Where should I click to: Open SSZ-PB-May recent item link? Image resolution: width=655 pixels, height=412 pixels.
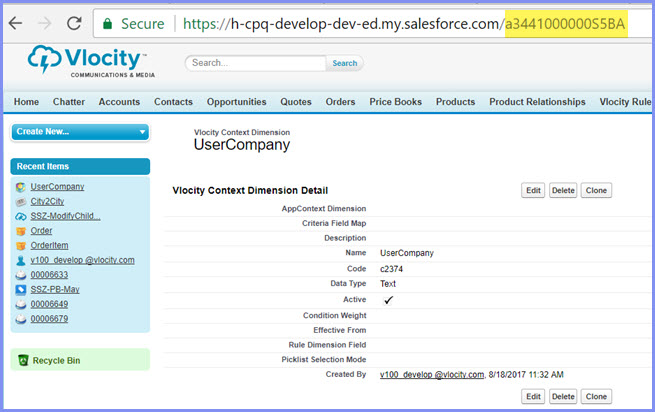click(x=55, y=289)
